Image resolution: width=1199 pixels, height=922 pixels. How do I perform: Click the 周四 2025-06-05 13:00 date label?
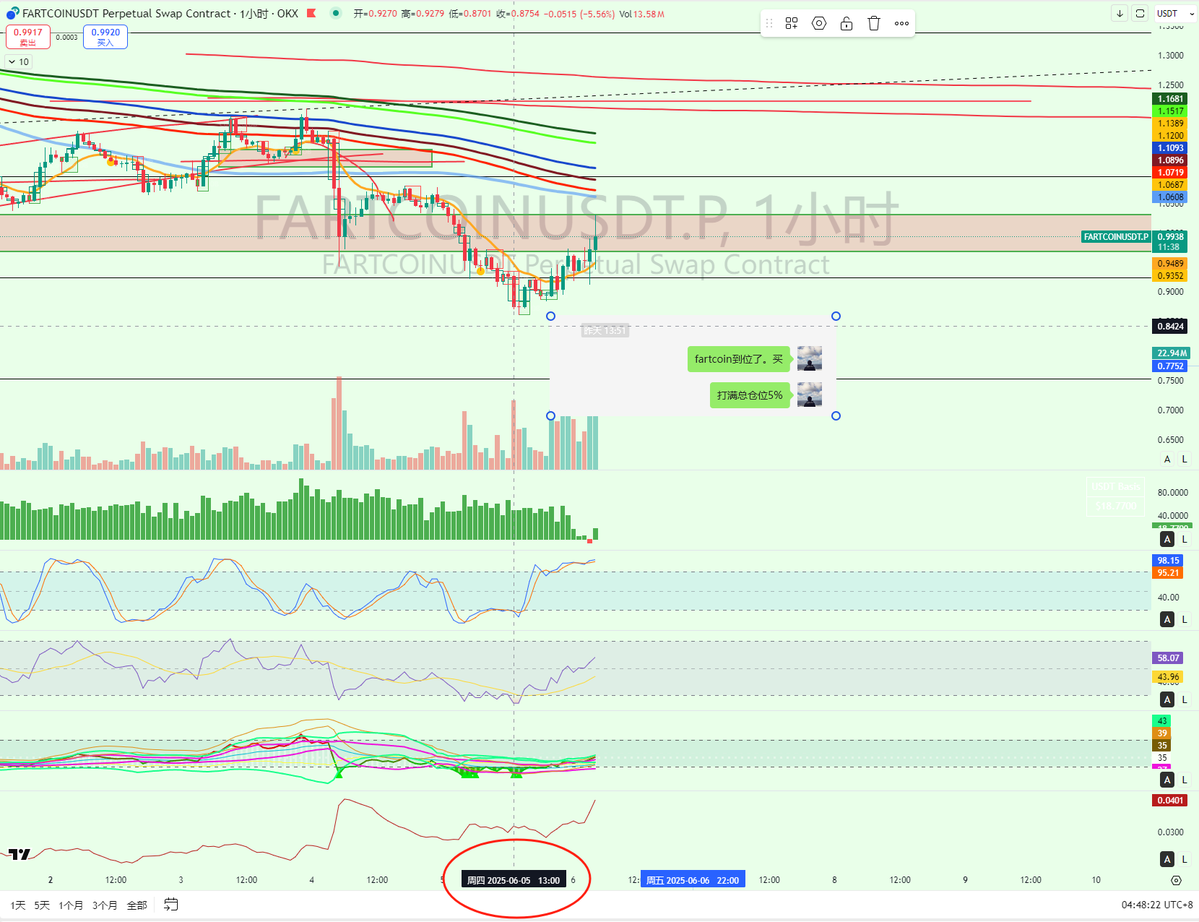coord(513,880)
